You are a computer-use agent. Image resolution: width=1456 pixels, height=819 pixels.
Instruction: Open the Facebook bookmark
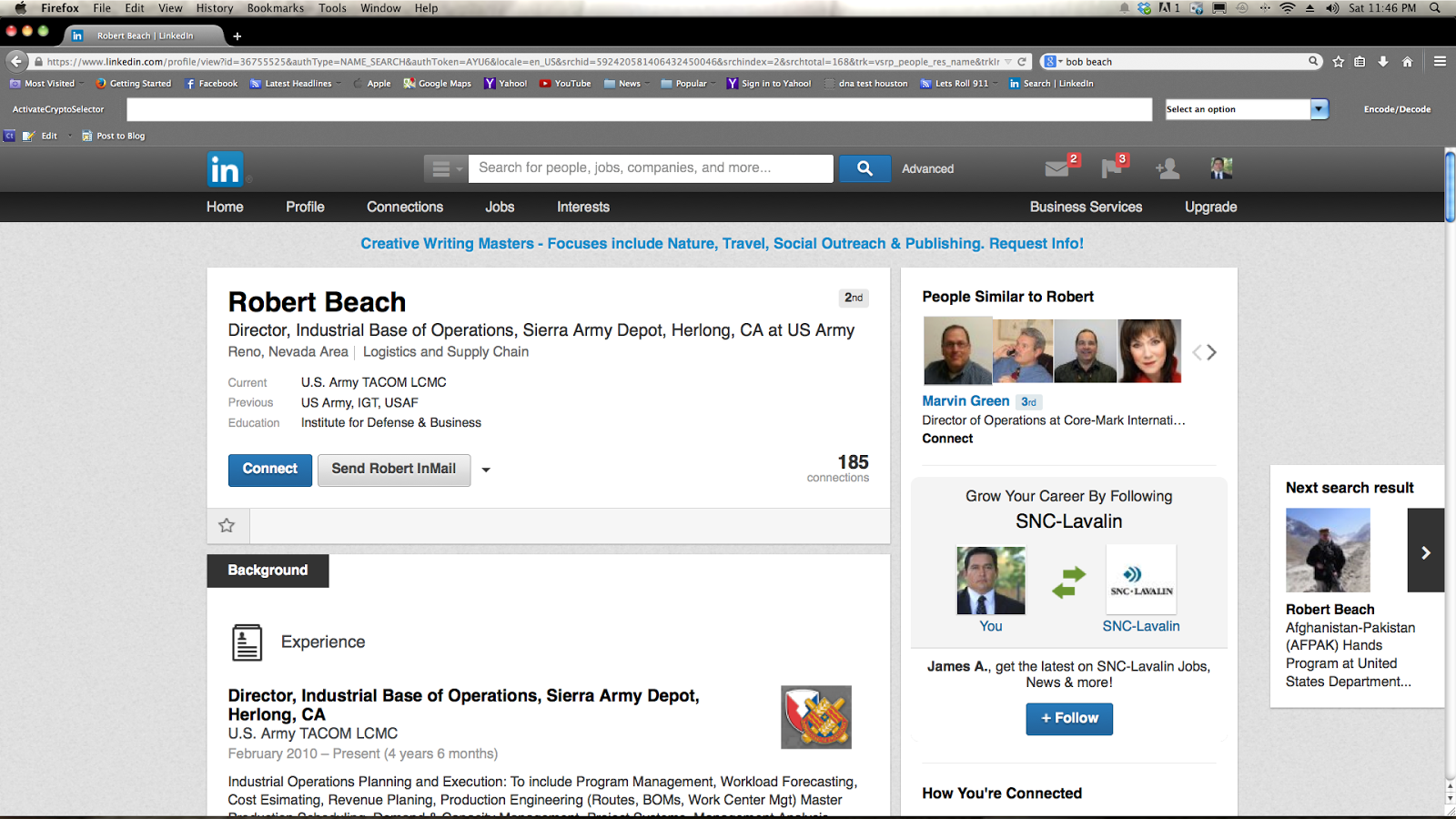click(211, 84)
